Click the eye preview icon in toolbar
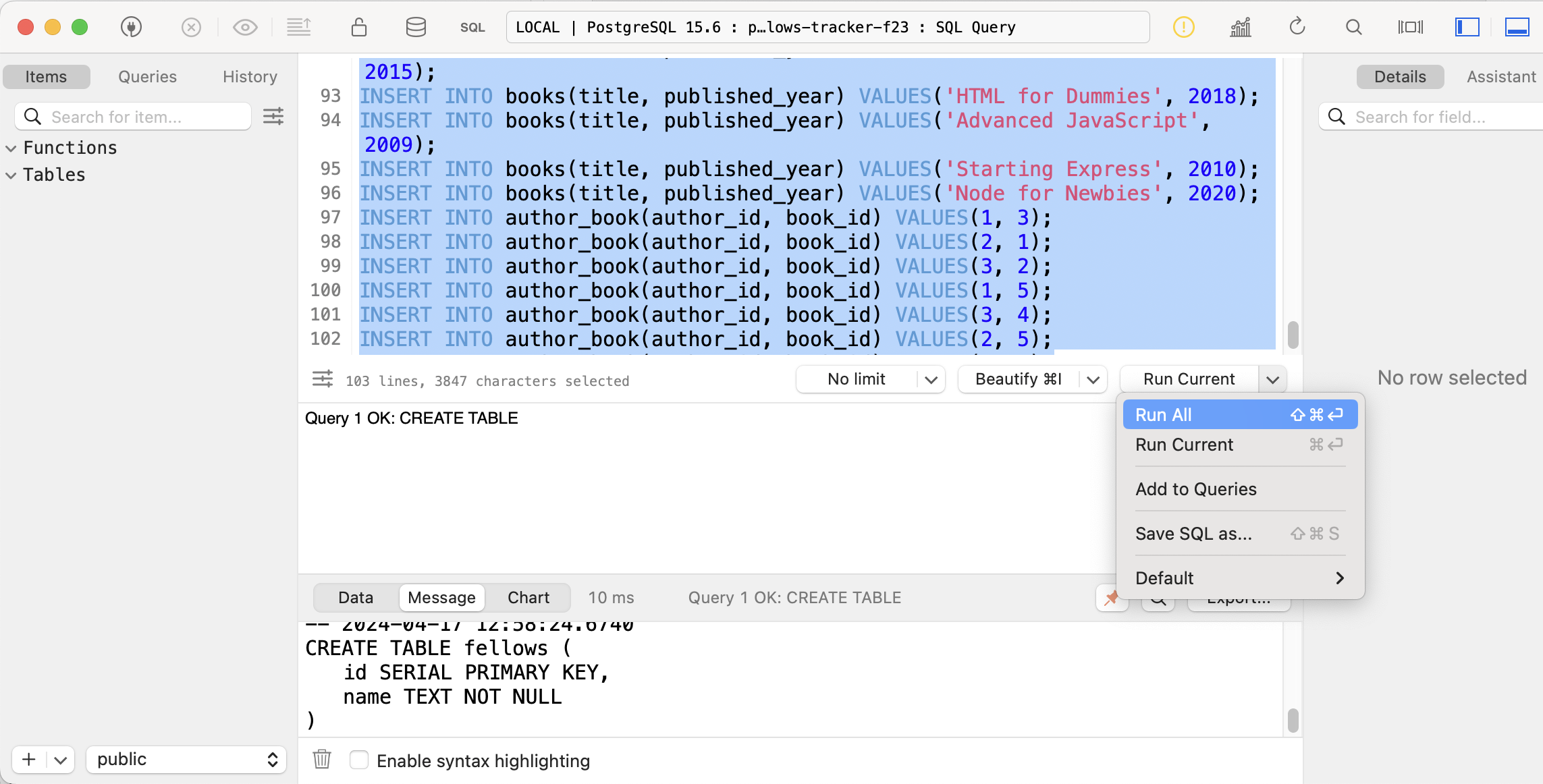Screen dimensions: 1543x784 (x=245, y=27)
